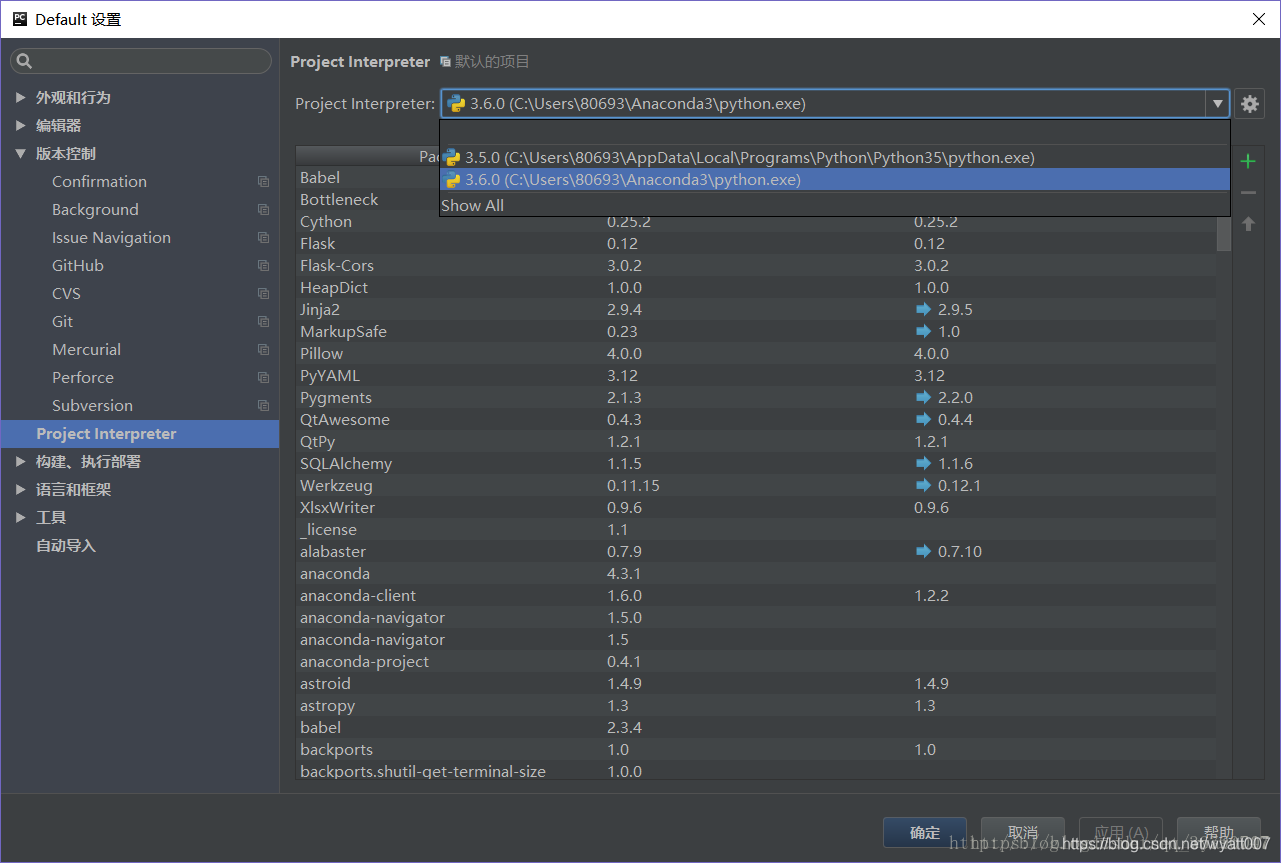Select the _license package row

(756, 530)
